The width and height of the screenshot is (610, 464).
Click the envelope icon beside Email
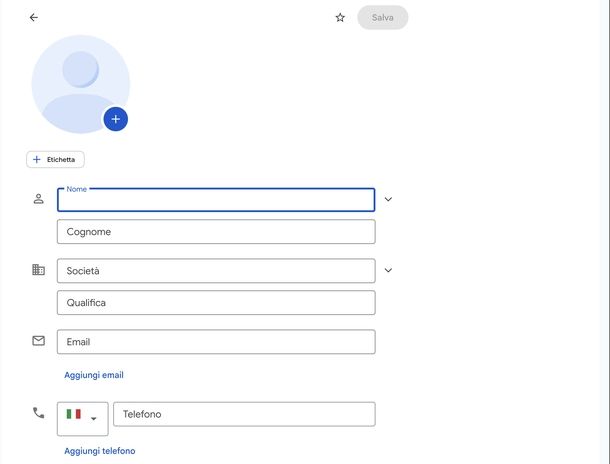(x=39, y=341)
